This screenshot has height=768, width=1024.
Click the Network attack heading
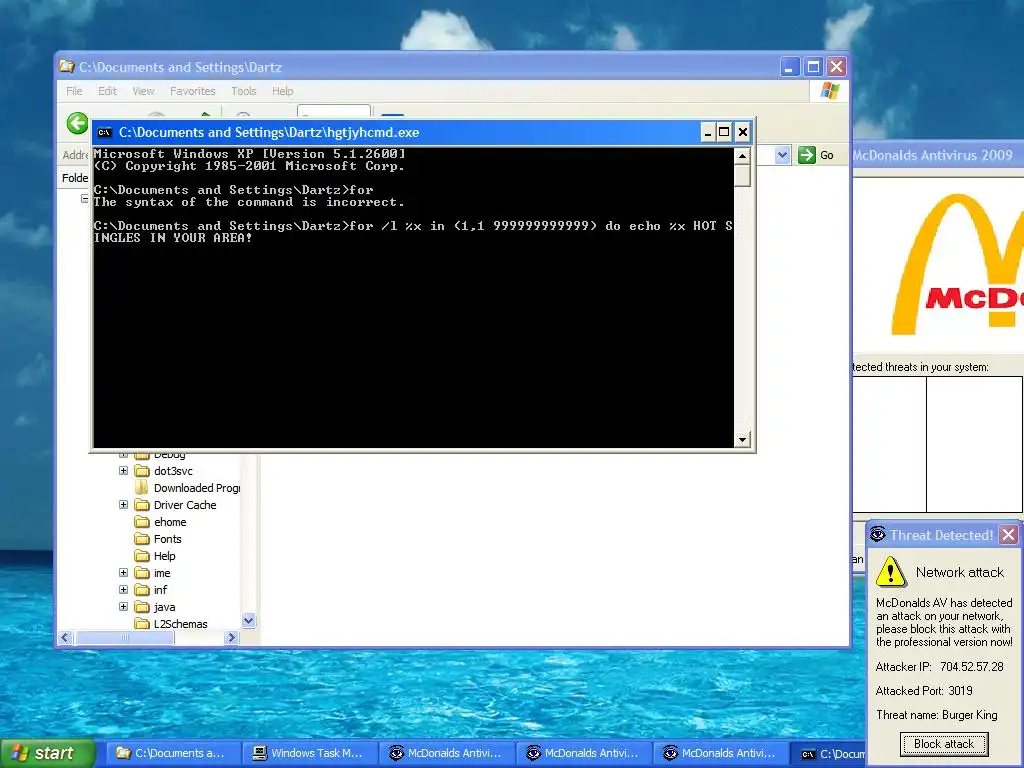(959, 572)
